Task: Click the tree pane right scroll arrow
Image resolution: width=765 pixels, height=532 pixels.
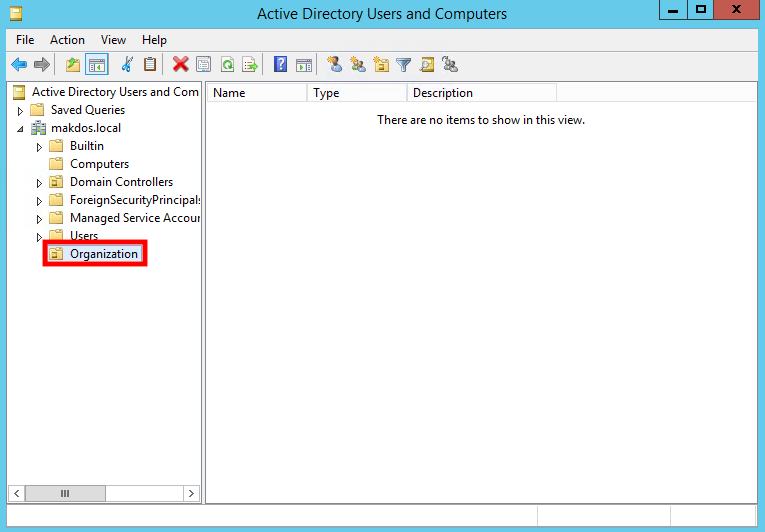Action: pos(191,493)
